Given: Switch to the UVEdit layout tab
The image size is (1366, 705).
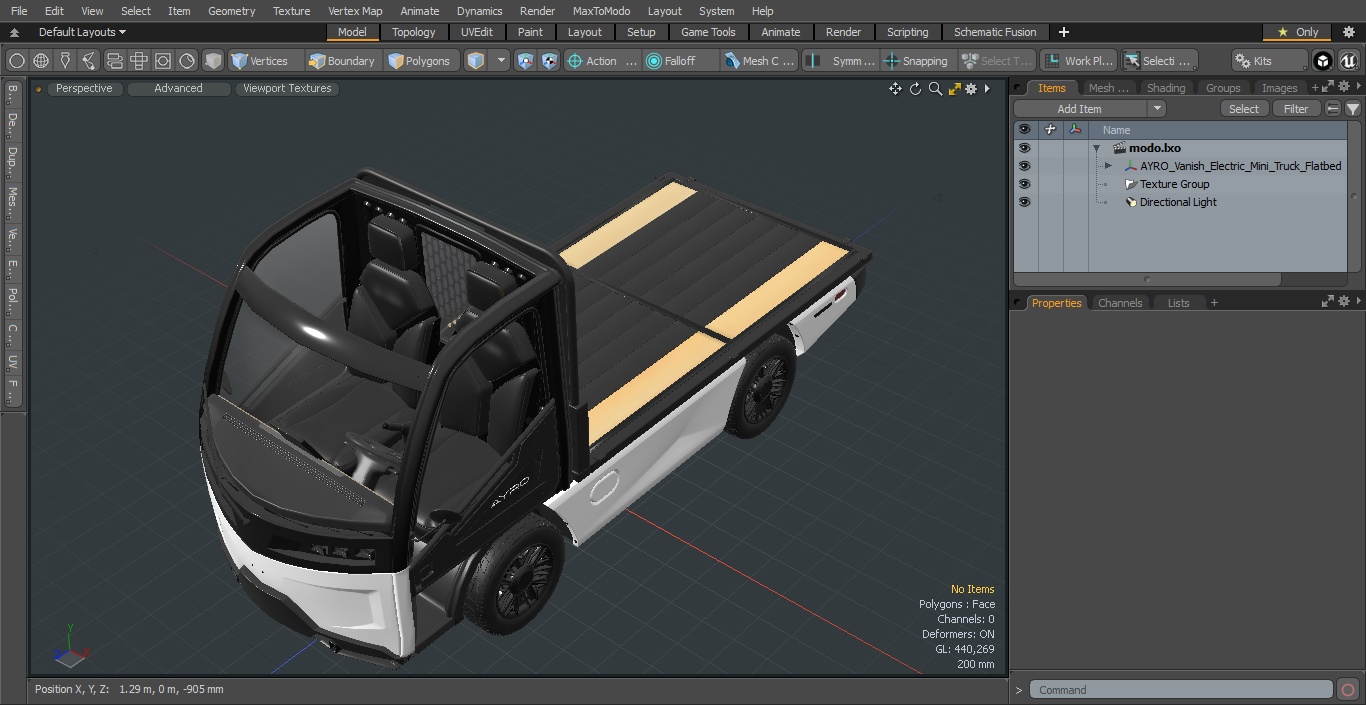Looking at the screenshot, I should click(477, 32).
